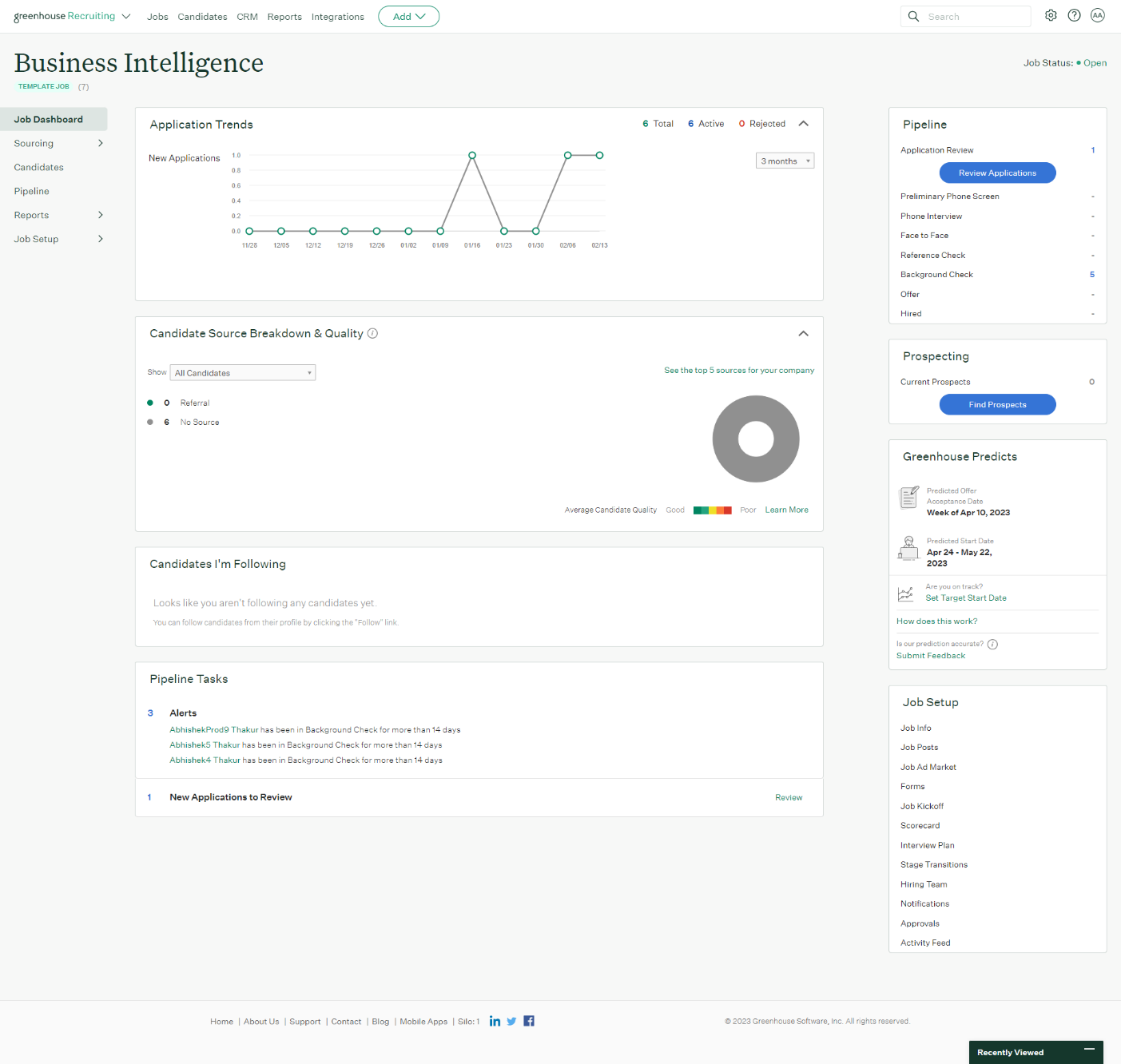The image size is (1121, 1064).
Task: Click the Predicted Start Date person icon
Action: [x=908, y=548]
